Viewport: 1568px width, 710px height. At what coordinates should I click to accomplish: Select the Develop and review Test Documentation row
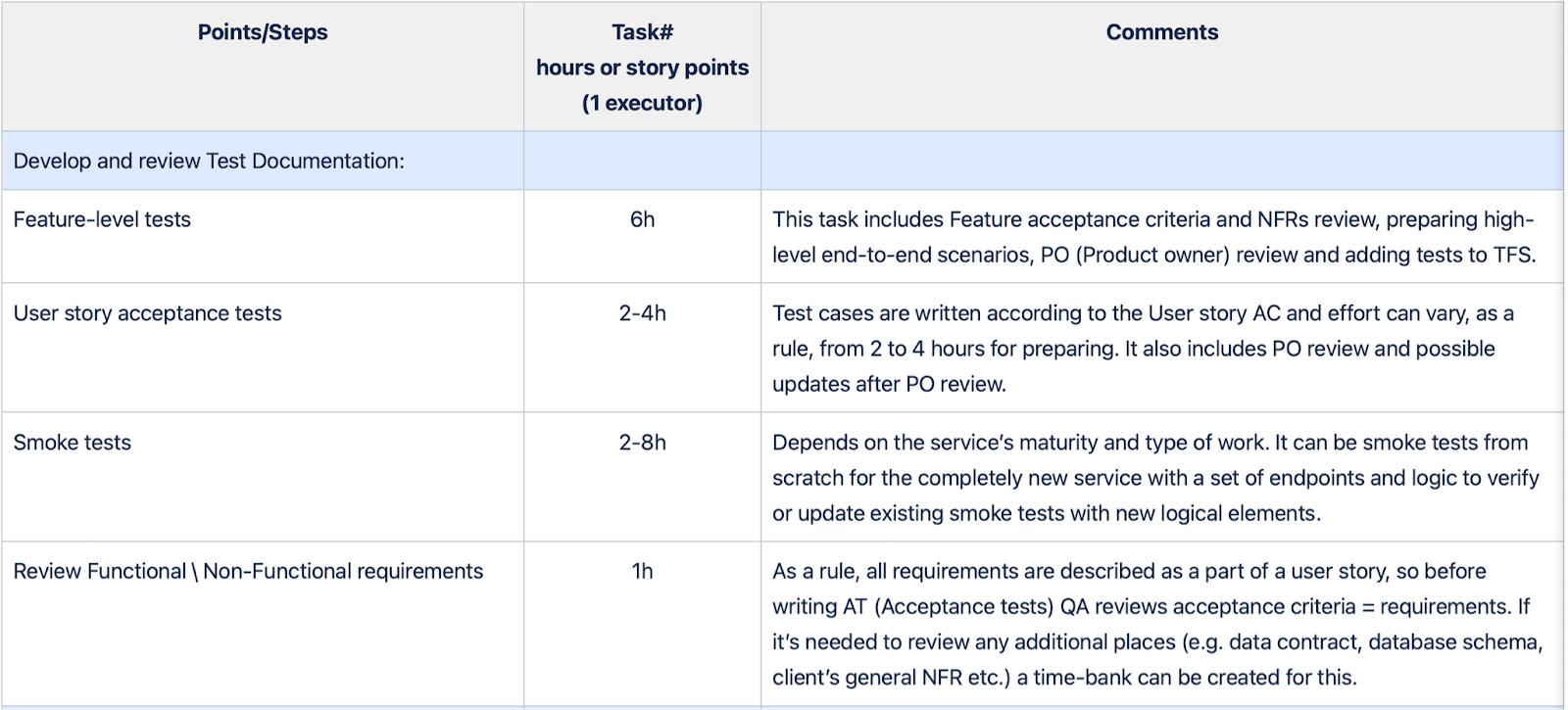pos(209,161)
